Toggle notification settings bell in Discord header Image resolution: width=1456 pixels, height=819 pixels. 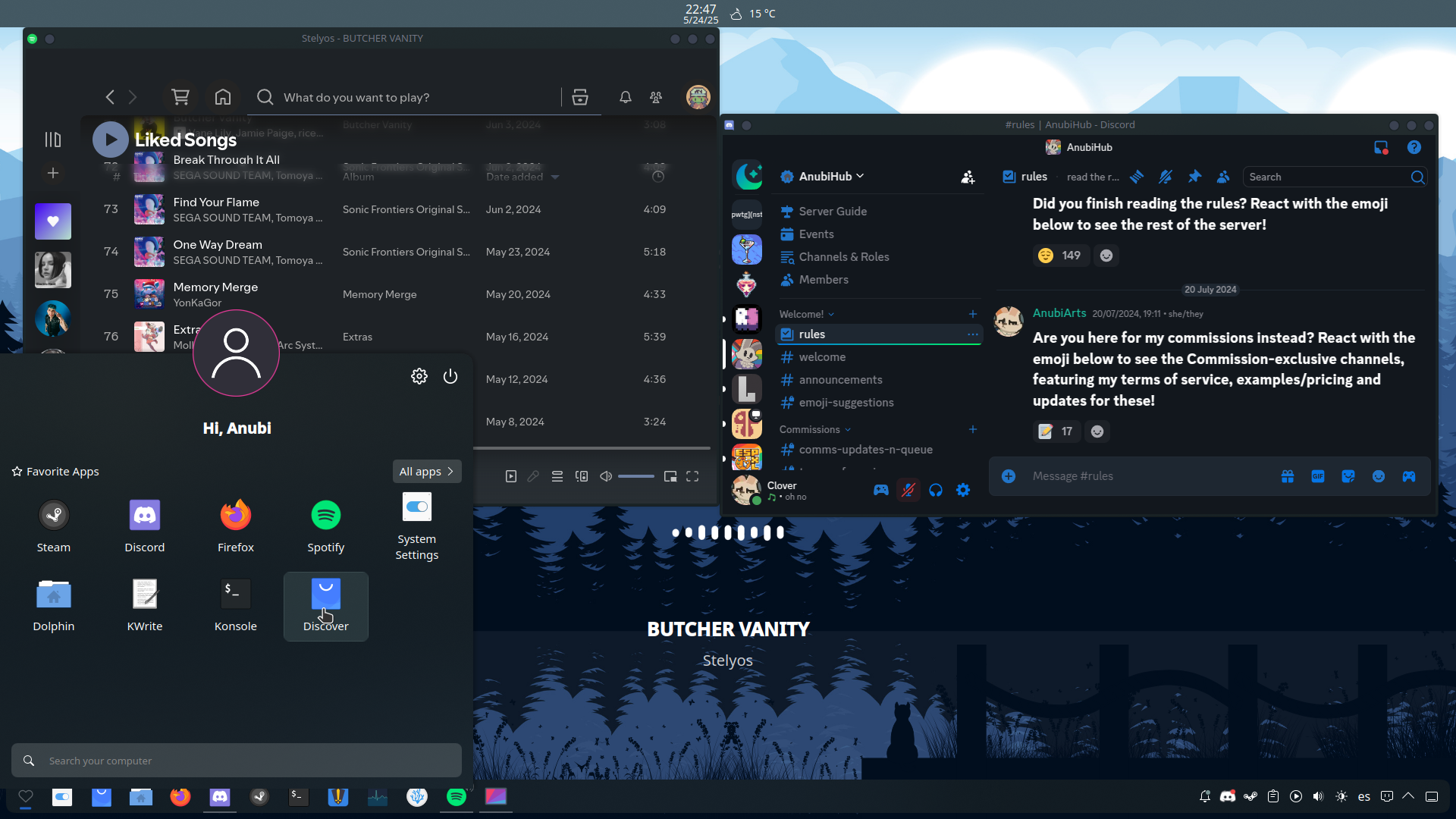(1166, 177)
